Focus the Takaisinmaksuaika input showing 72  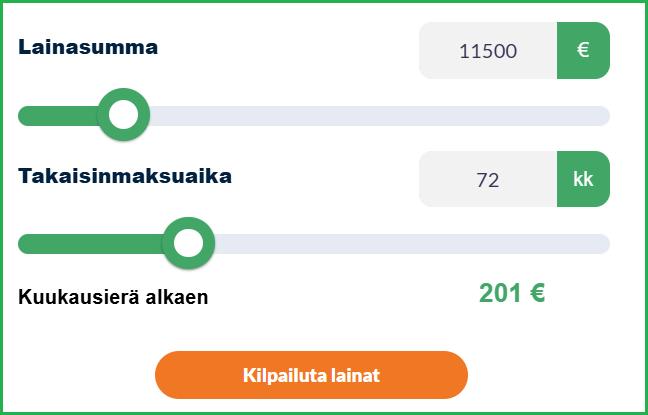[x=487, y=179]
